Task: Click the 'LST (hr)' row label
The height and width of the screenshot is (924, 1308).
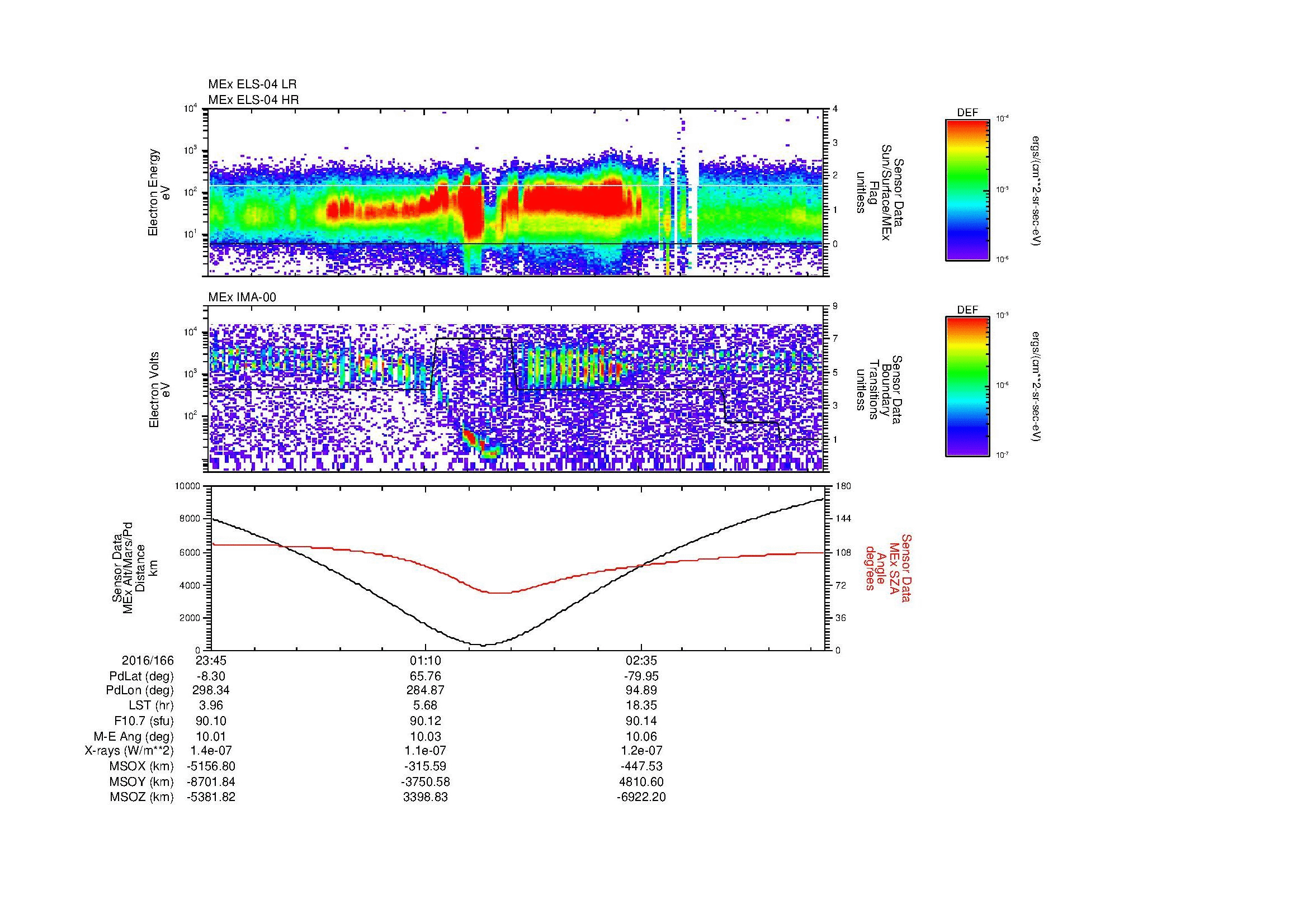Action: click(x=151, y=705)
